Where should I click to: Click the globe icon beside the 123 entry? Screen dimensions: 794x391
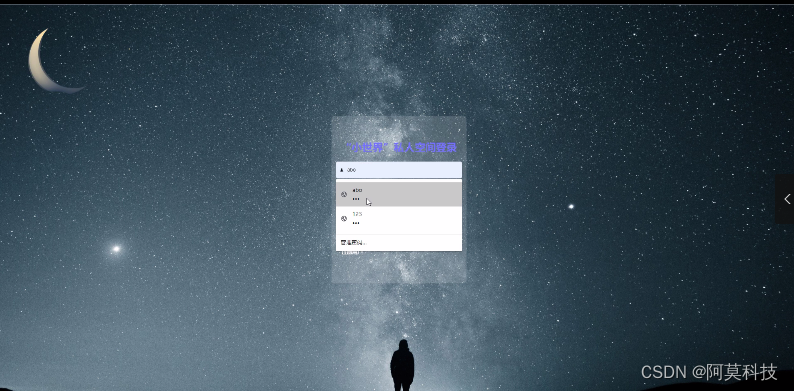pos(344,219)
